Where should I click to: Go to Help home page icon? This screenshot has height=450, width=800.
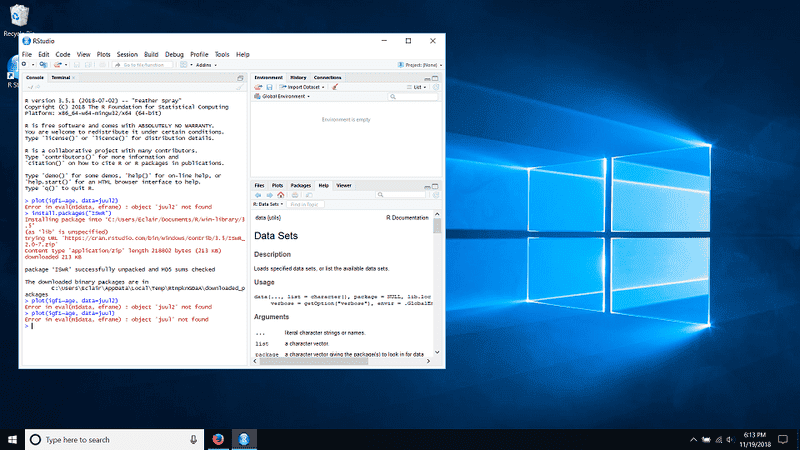[279, 195]
